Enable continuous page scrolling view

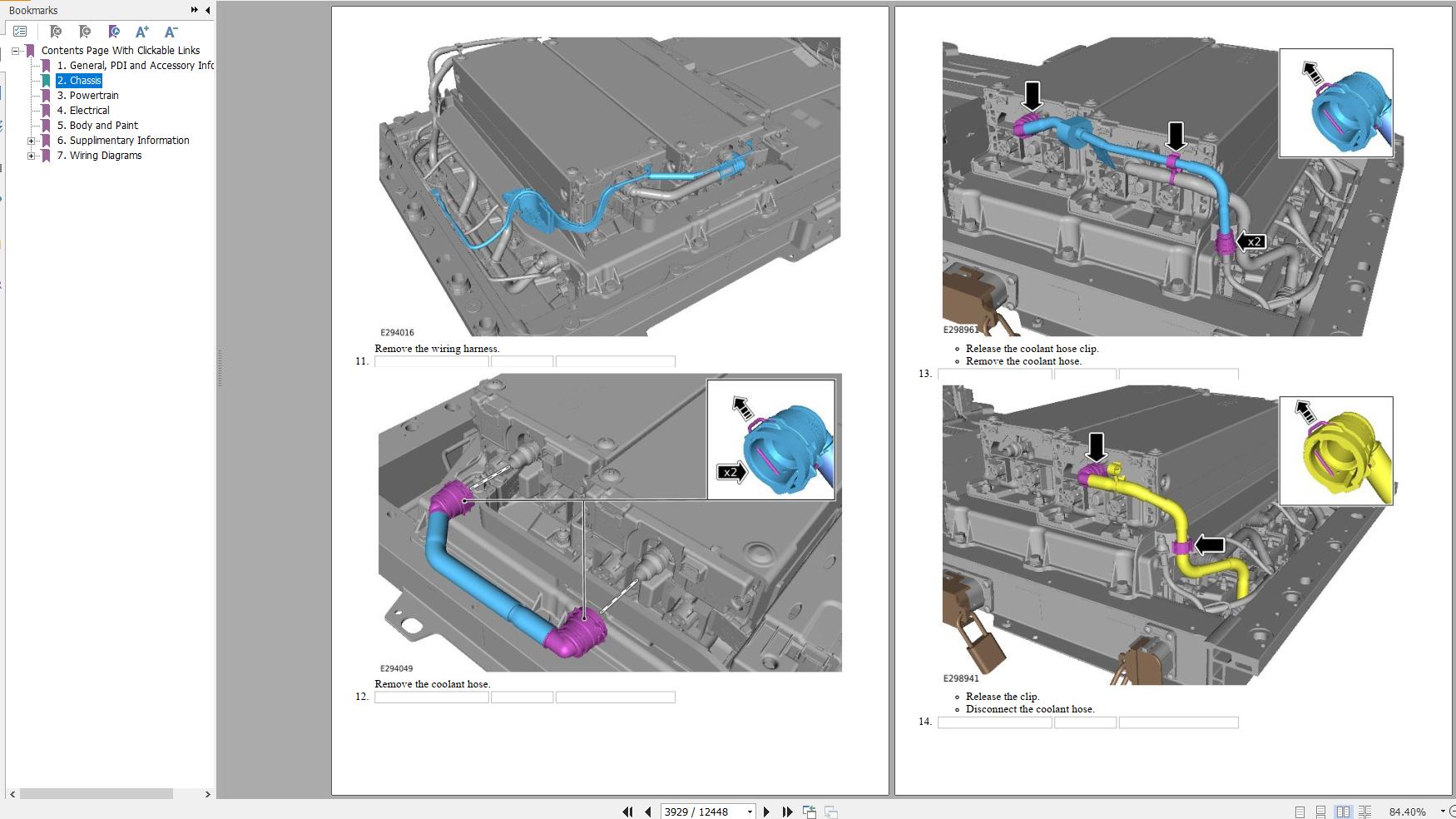point(1320,812)
